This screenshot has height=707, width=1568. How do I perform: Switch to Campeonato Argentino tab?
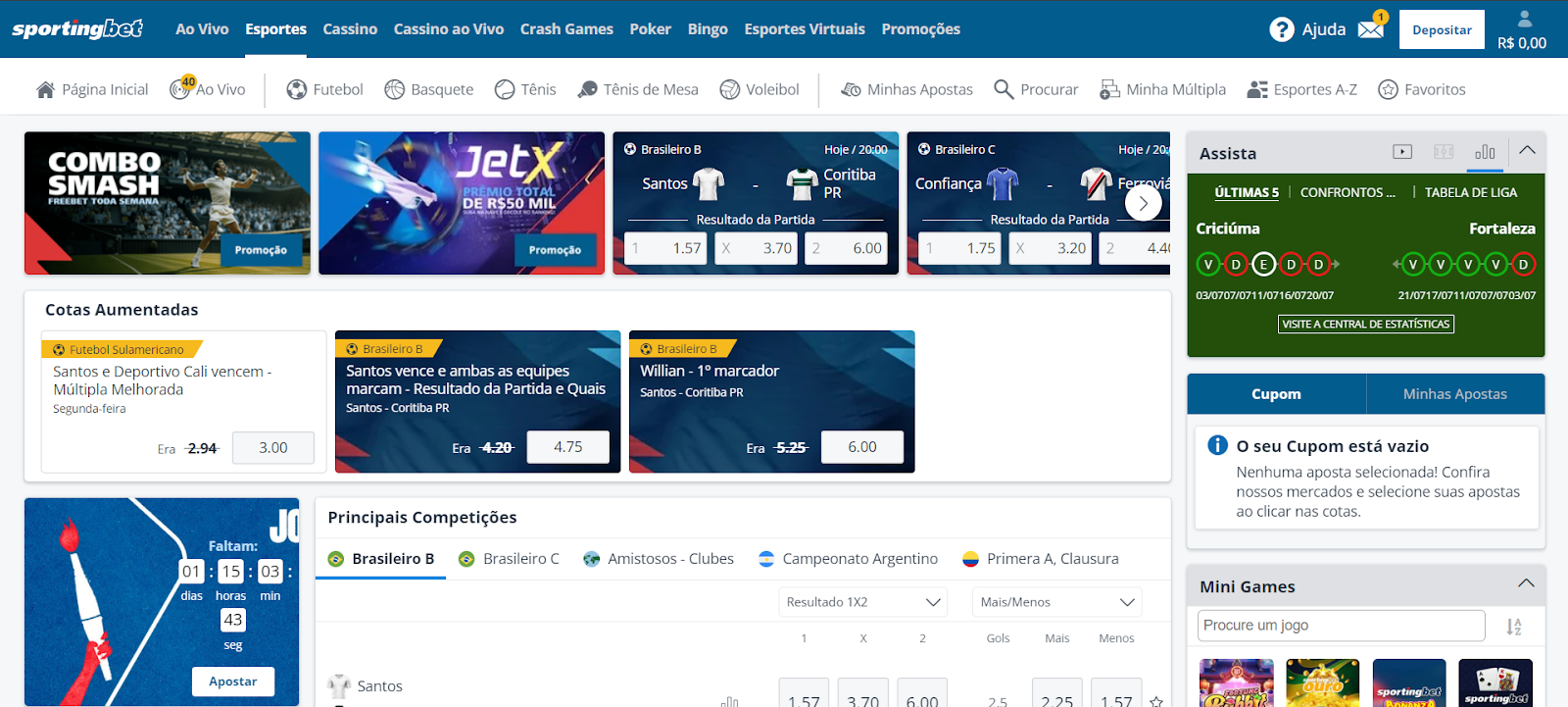pyautogui.click(x=848, y=559)
